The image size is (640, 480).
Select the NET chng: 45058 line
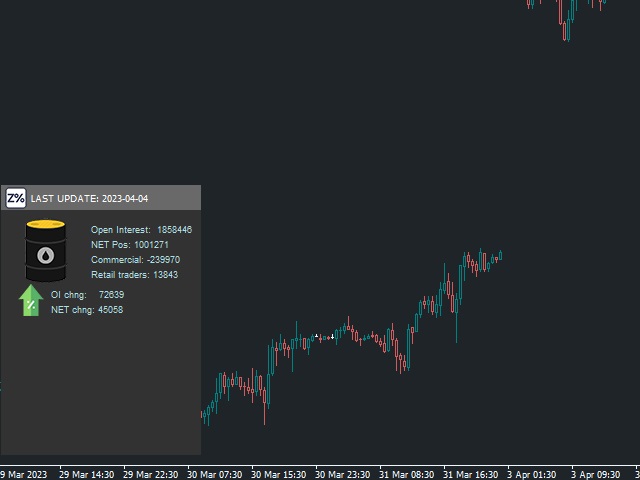(87, 310)
